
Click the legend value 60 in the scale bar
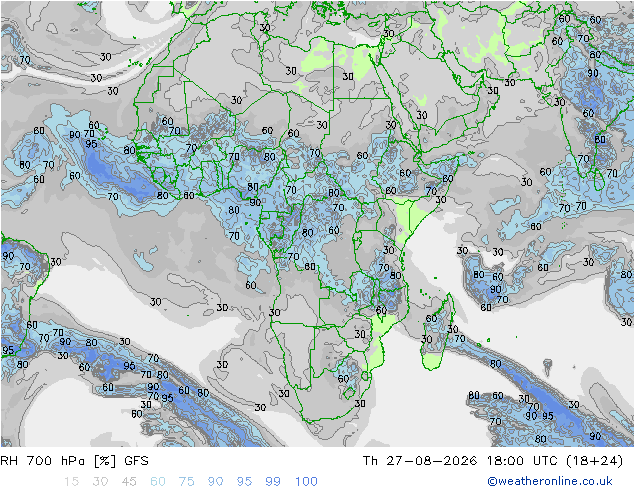click(x=158, y=482)
